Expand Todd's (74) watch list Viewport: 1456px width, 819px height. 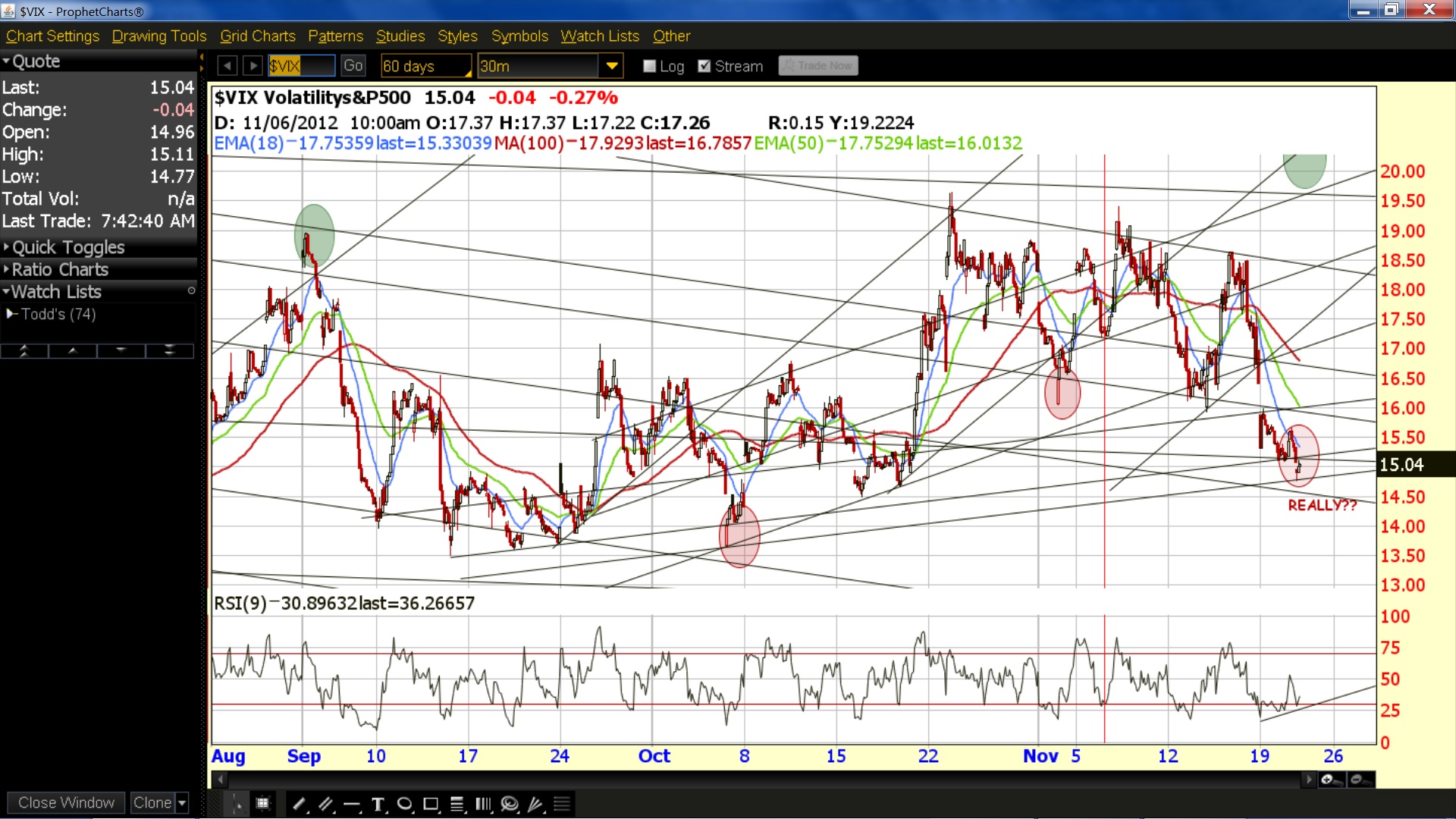pos(52,314)
